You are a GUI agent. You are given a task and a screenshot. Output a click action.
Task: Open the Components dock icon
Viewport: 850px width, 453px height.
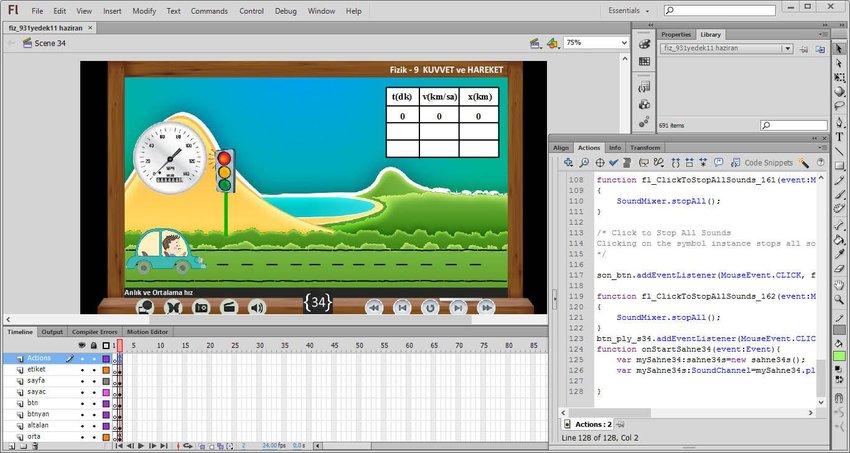click(x=645, y=104)
